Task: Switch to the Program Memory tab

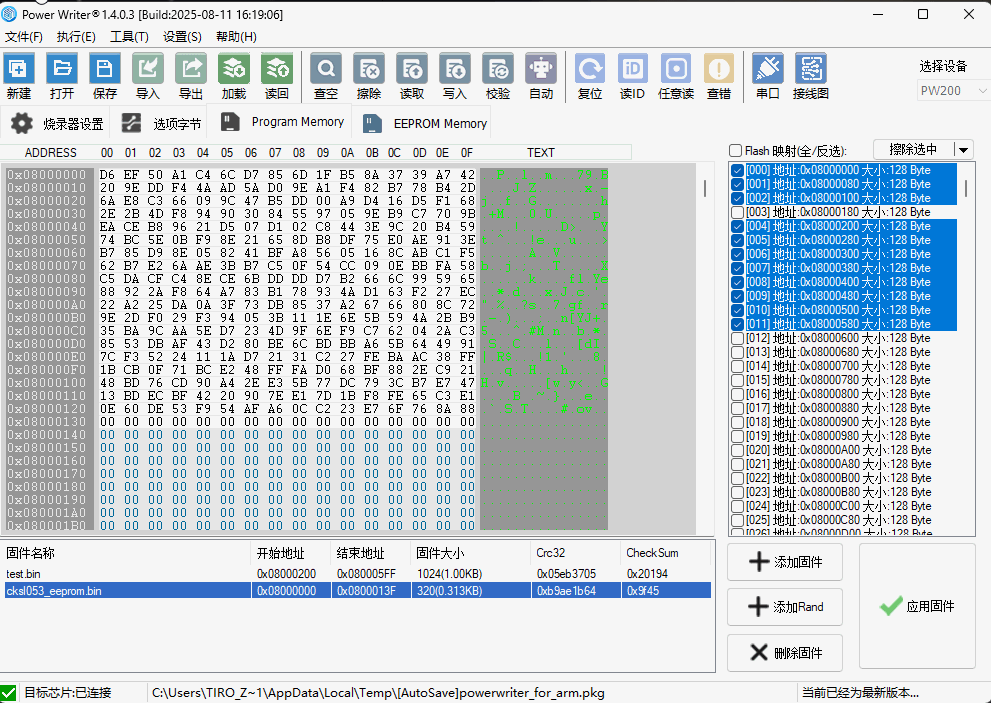Action: pos(281,121)
